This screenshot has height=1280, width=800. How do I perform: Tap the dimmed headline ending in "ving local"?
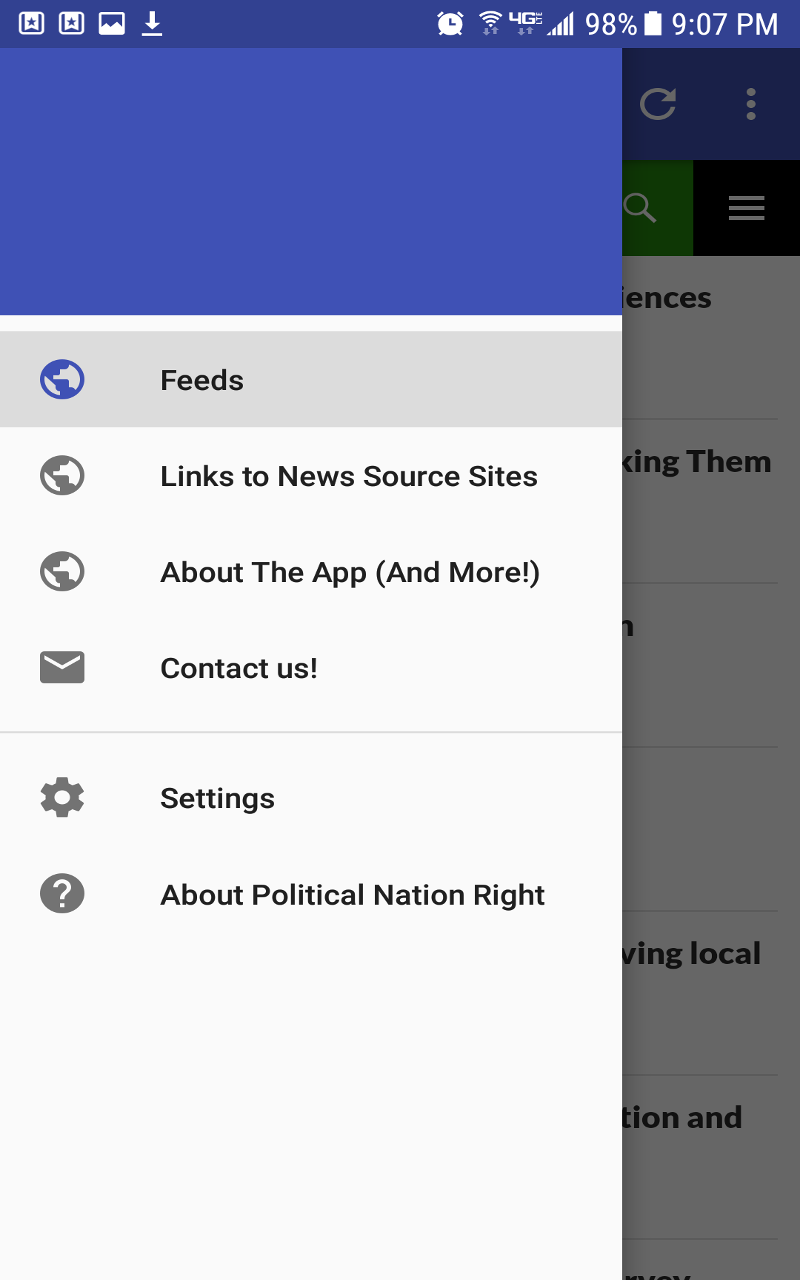[692, 954]
